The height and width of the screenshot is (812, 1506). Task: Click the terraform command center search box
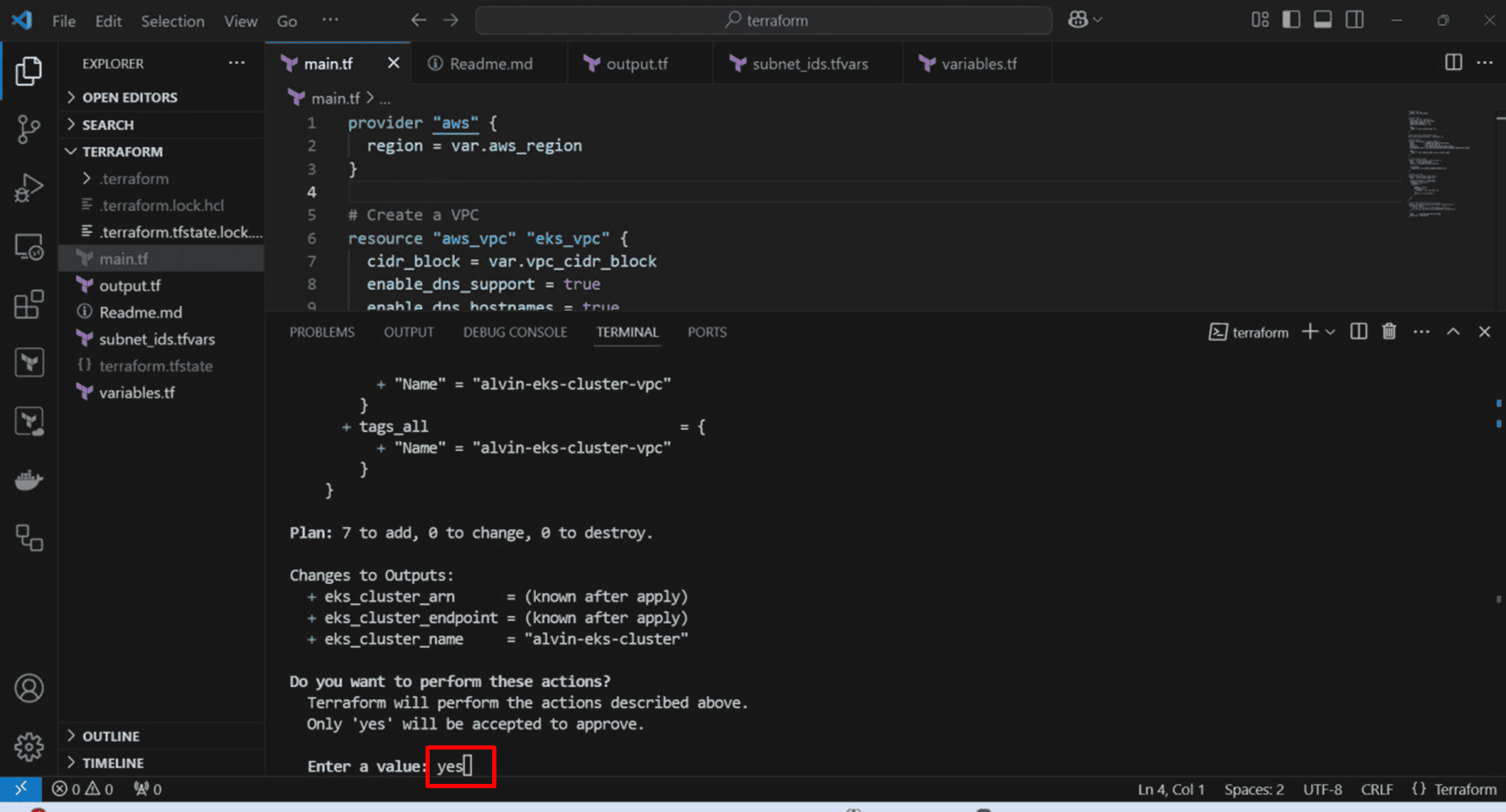[x=764, y=20]
